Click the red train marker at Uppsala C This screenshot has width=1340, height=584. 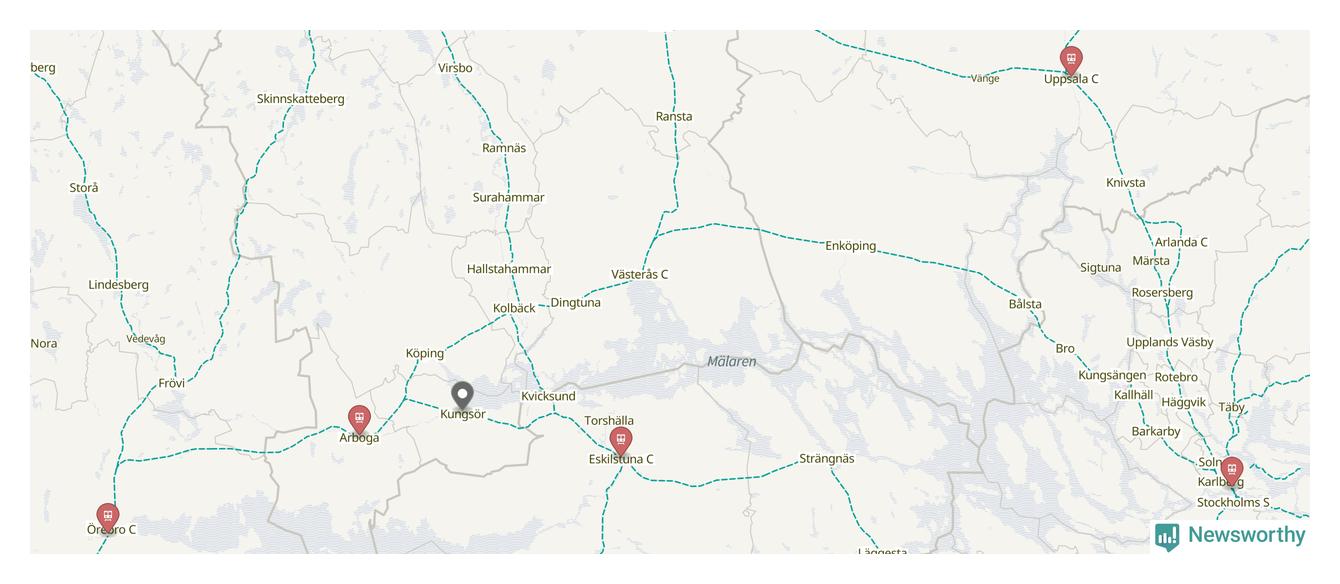[x=1071, y=60]
